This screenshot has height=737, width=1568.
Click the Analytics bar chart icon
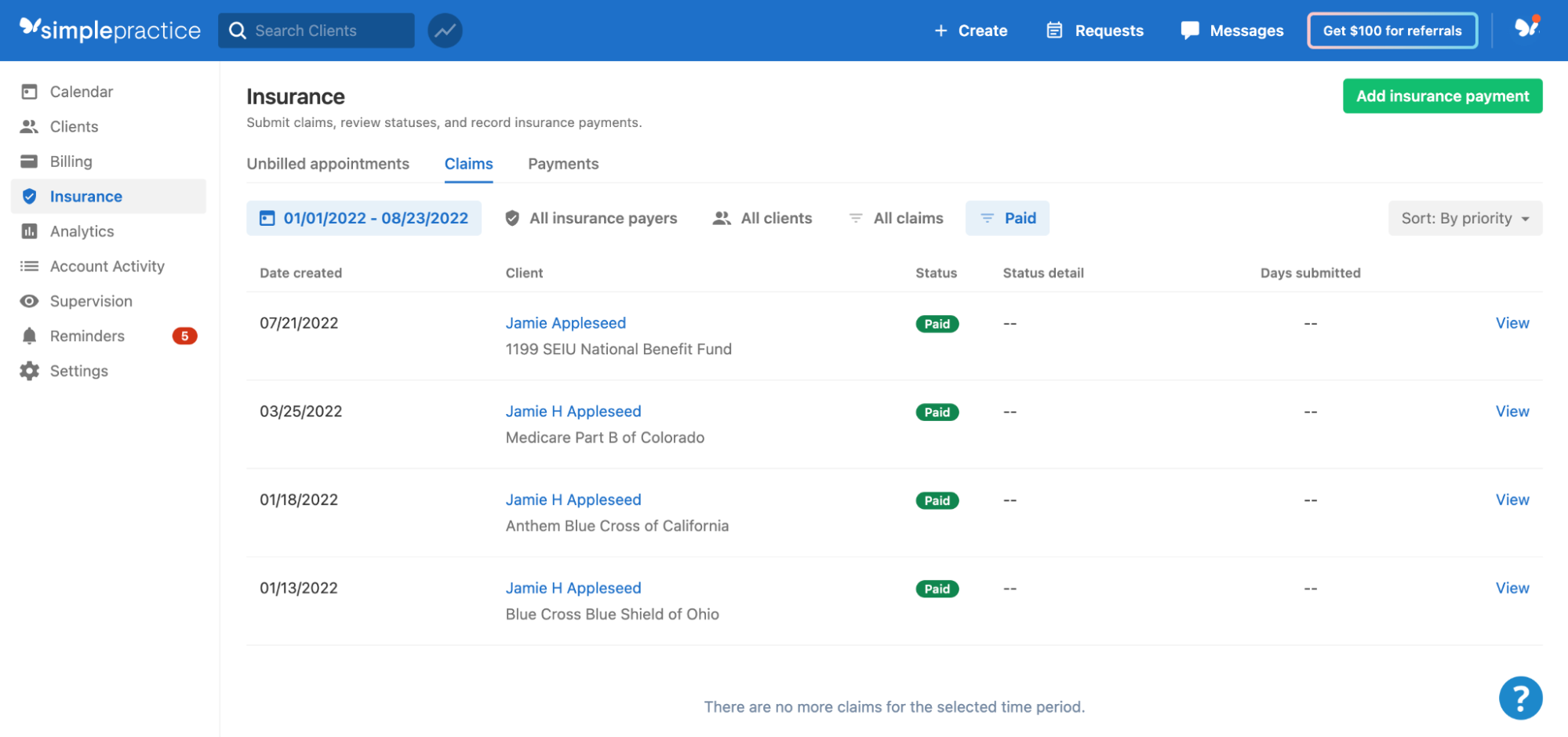pyautogui.click(x=30, y=231)
